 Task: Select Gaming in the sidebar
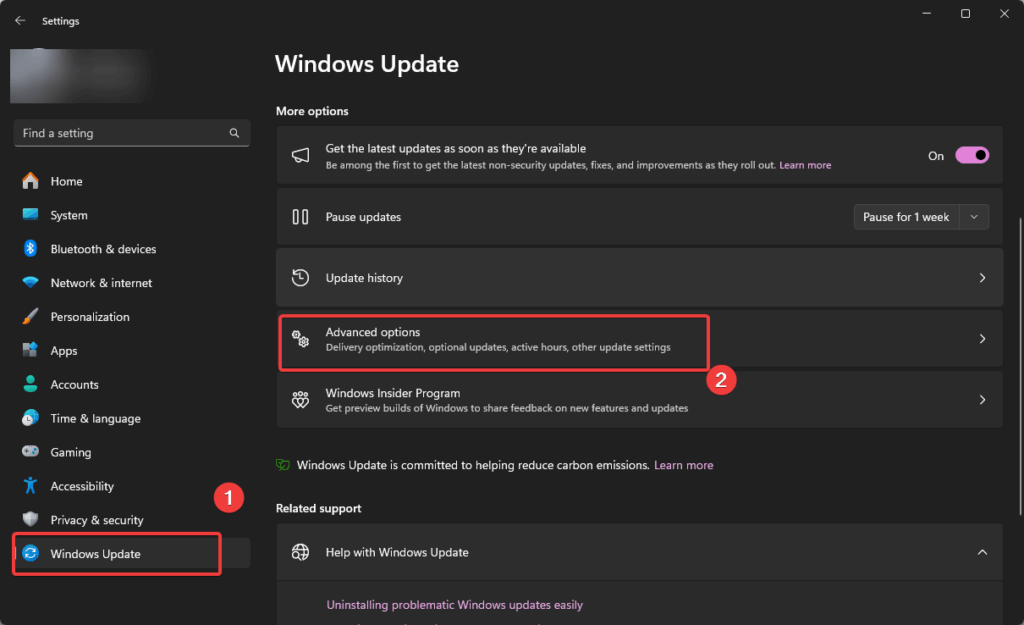pos(131,452)
